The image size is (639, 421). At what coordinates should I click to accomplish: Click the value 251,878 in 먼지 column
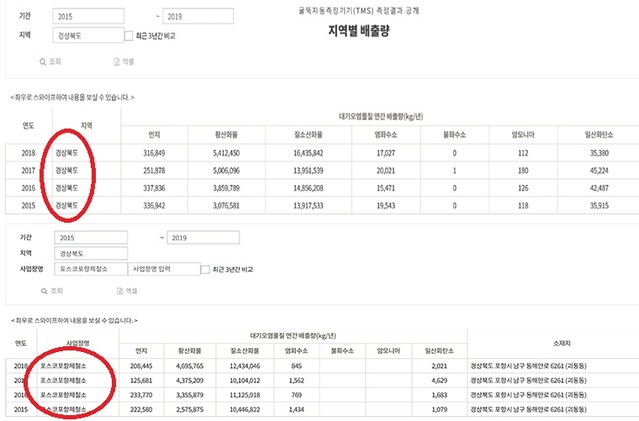[154, 170]
